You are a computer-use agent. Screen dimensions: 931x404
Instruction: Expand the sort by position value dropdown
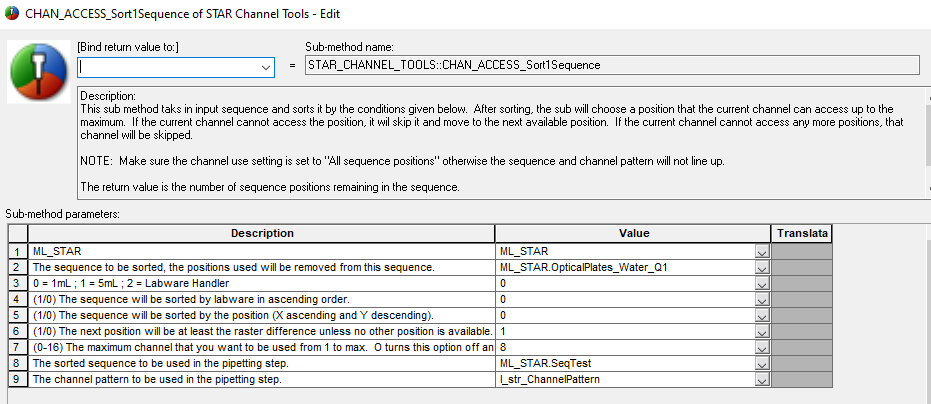click(761, 316)
